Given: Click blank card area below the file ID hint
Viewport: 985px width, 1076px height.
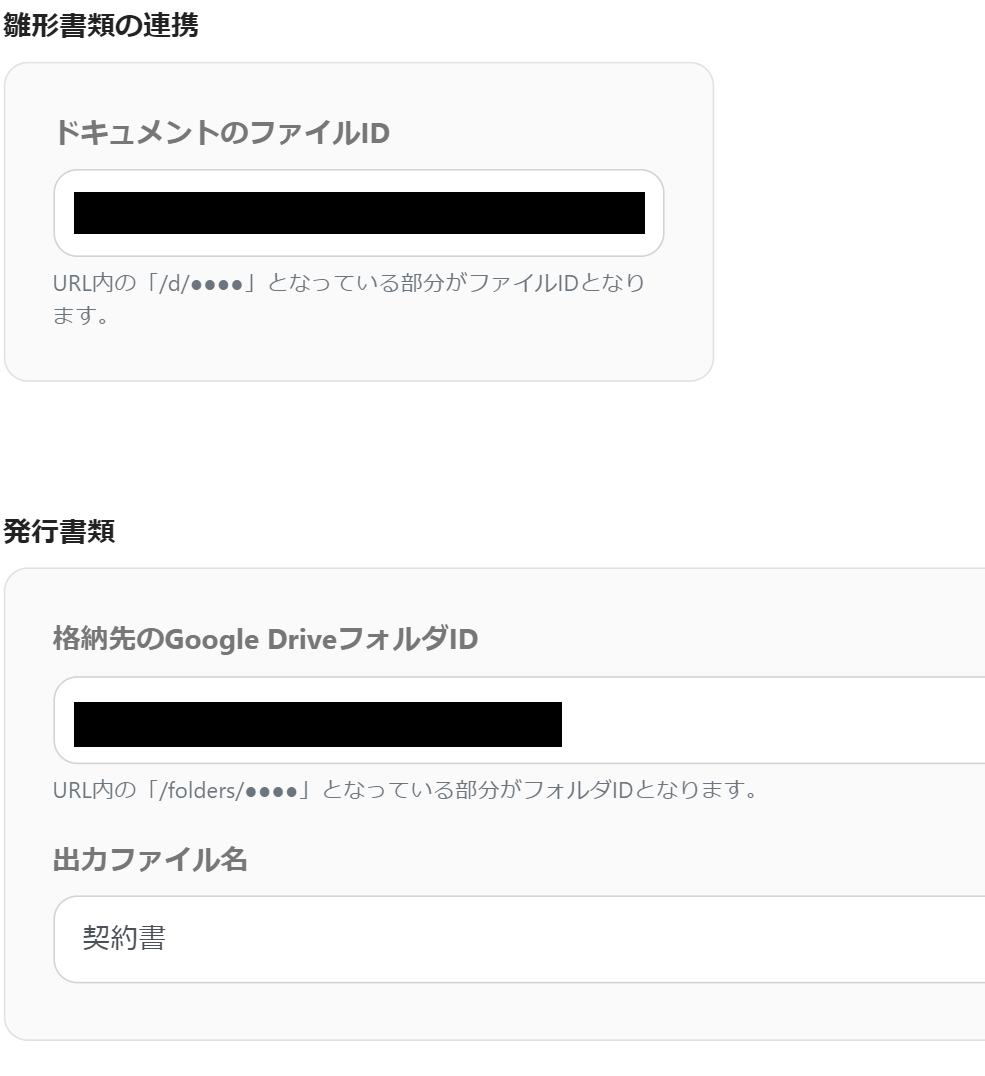Looking at the screenshot, I should click(x=358, y=353).
